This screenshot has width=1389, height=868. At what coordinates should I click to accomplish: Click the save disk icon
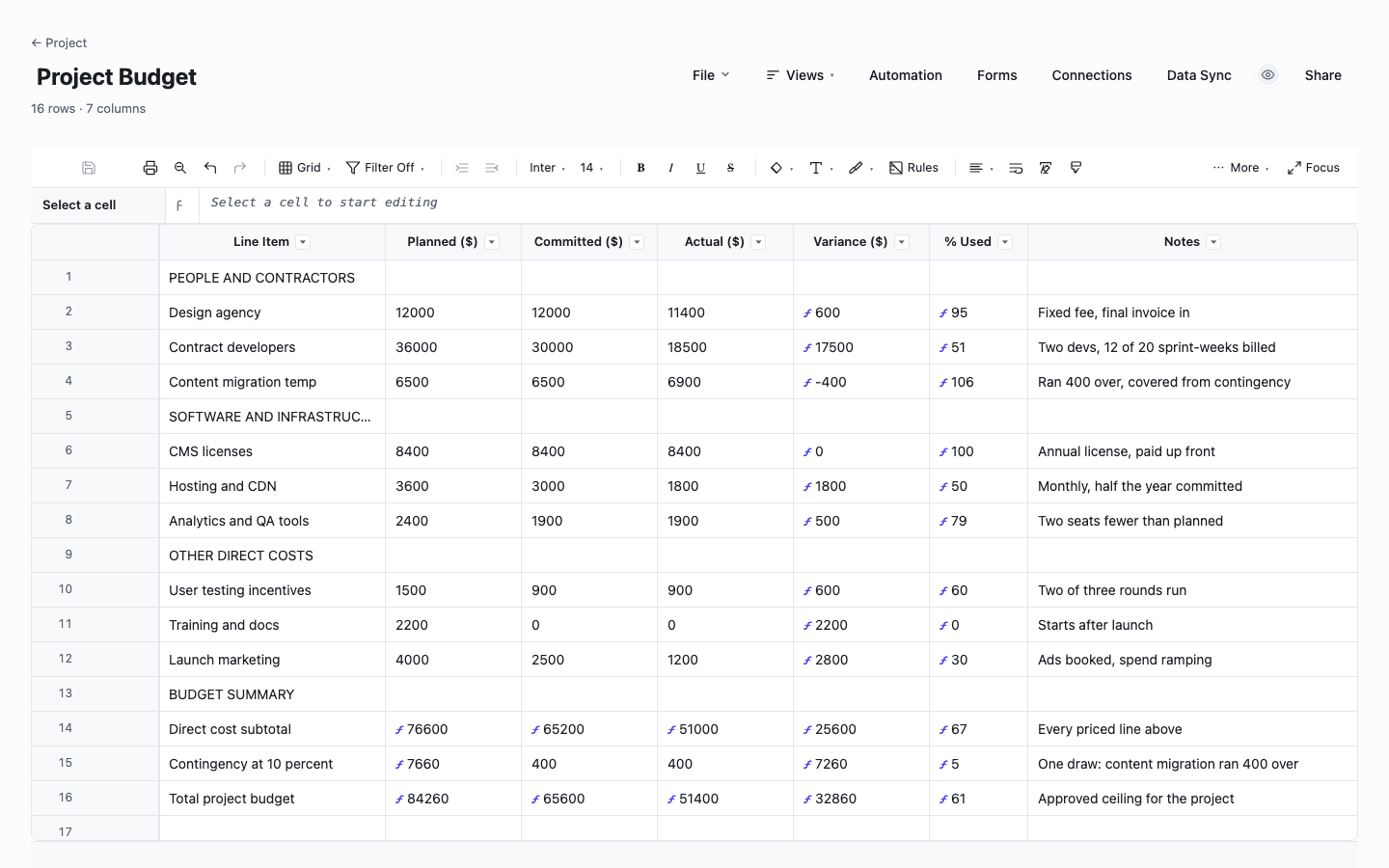[x=89, y=168]
